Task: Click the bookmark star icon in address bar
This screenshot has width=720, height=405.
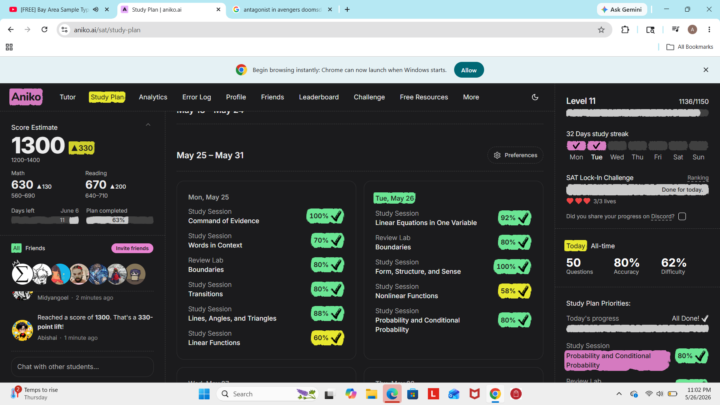Action: pyautogui.click(x=601, y=30)
